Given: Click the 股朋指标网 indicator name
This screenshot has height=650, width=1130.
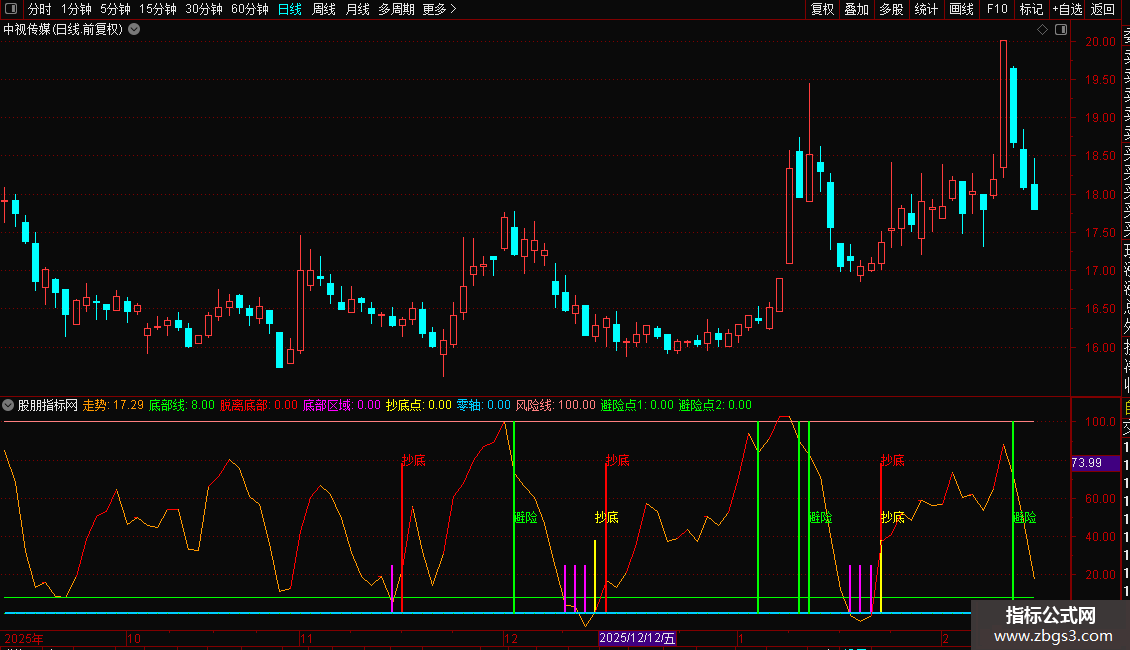Looking at the screenshot, I should [48, 405].
